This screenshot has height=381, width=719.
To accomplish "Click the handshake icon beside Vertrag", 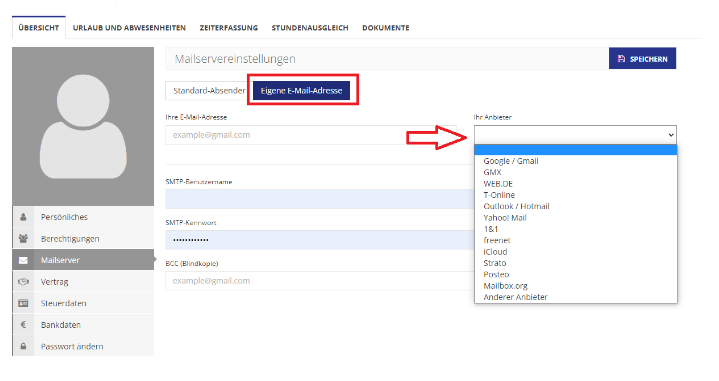I will pyautogui.click(x=23, y=282).
